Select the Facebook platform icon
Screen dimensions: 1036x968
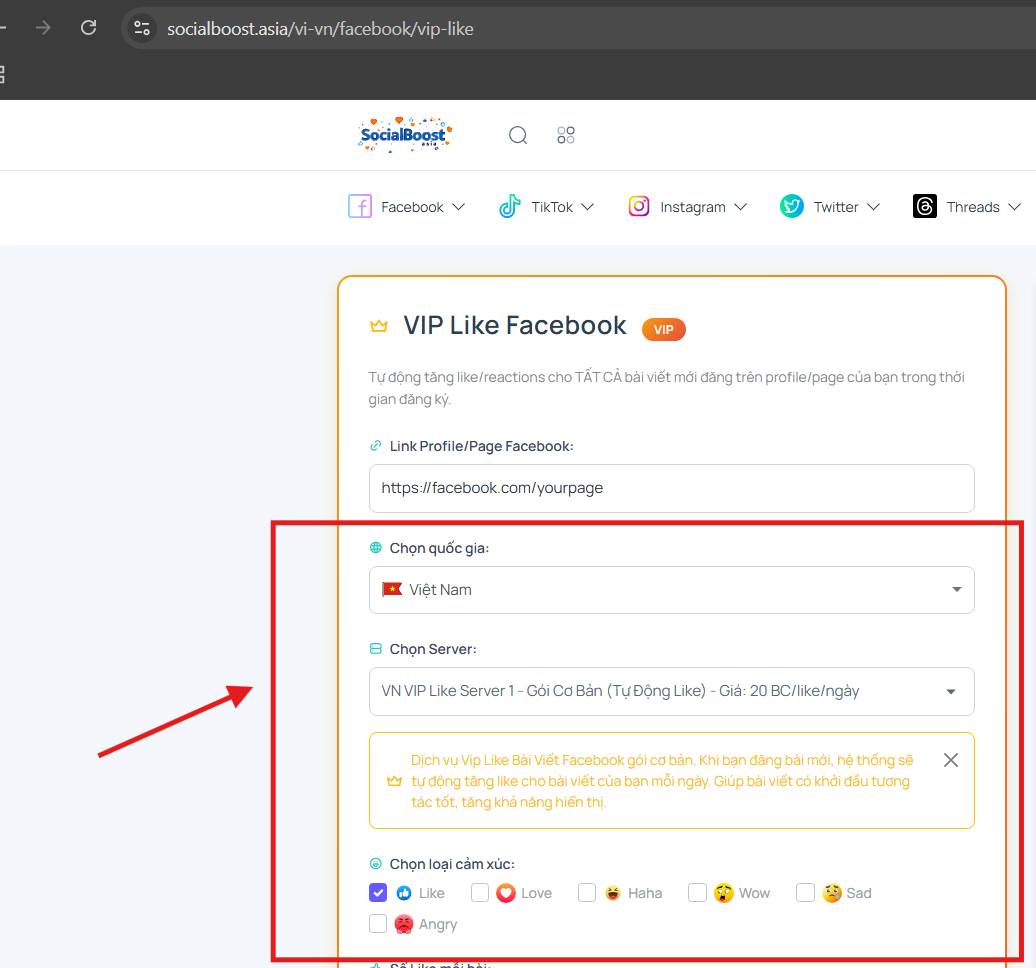click(359, 206)
